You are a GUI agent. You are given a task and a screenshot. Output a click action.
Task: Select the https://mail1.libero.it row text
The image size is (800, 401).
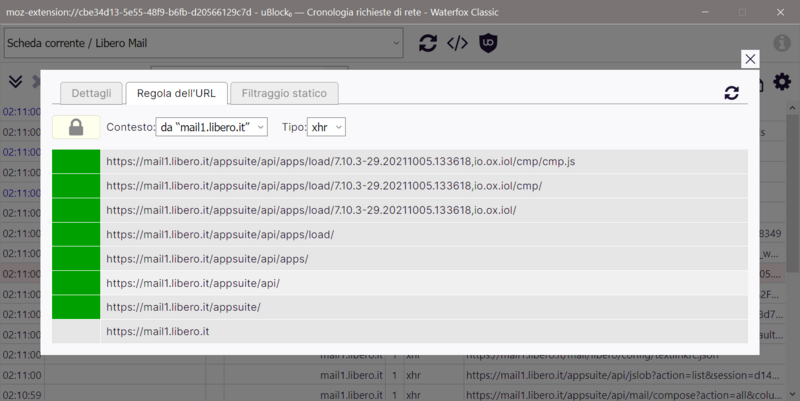(x=158, y=332)
